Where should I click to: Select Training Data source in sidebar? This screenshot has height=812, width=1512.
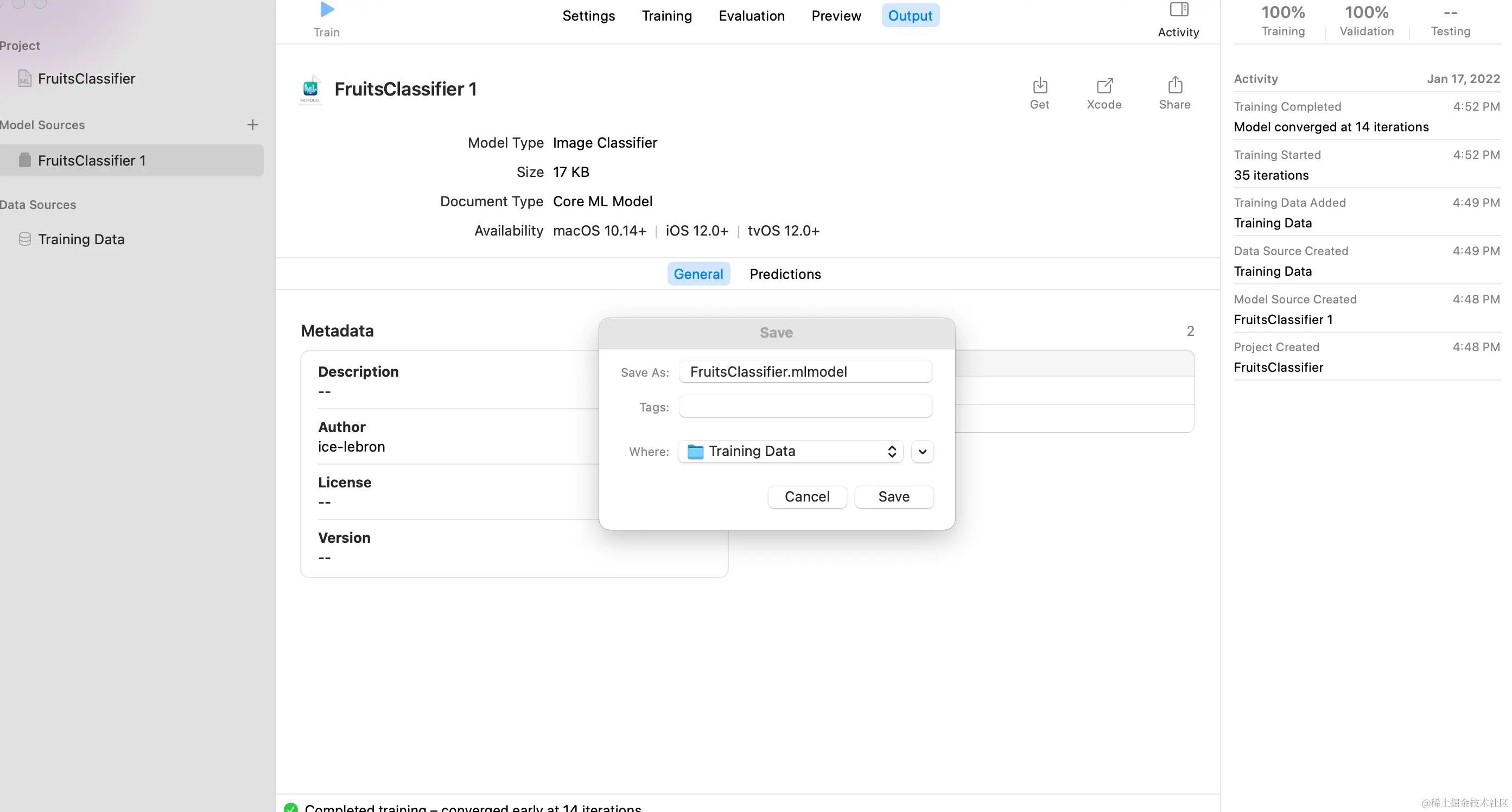coord(81,239)
